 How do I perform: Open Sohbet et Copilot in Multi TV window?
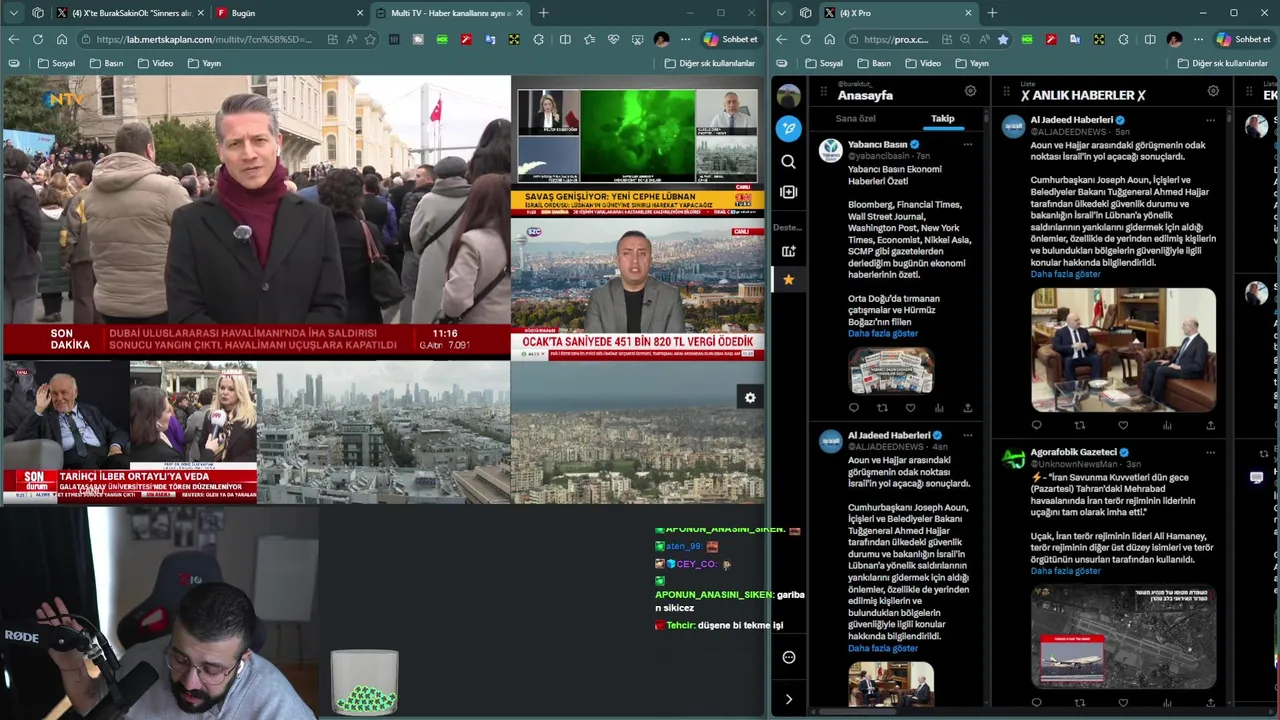731,39
